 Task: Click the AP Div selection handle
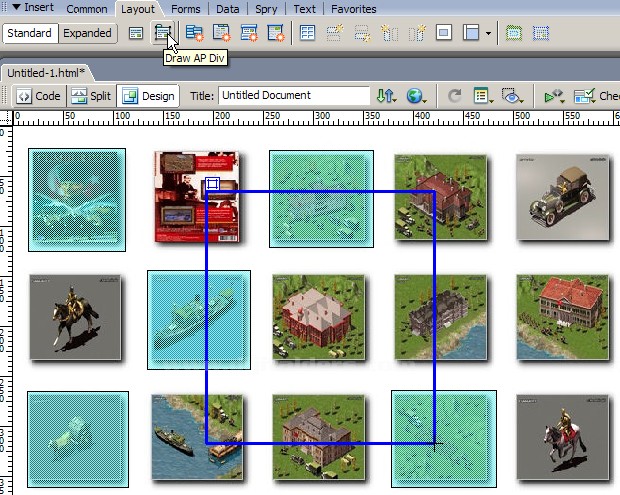(x=212, y=184)
